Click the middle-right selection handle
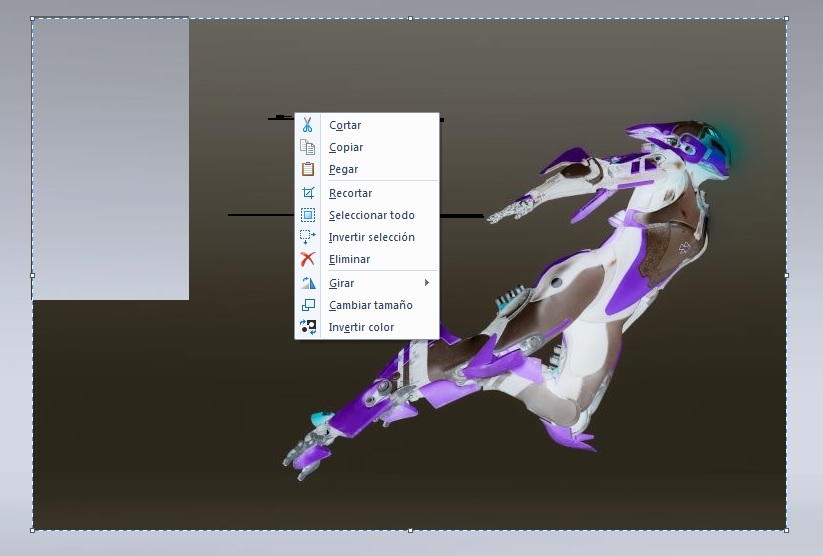 tap(786, 275)
